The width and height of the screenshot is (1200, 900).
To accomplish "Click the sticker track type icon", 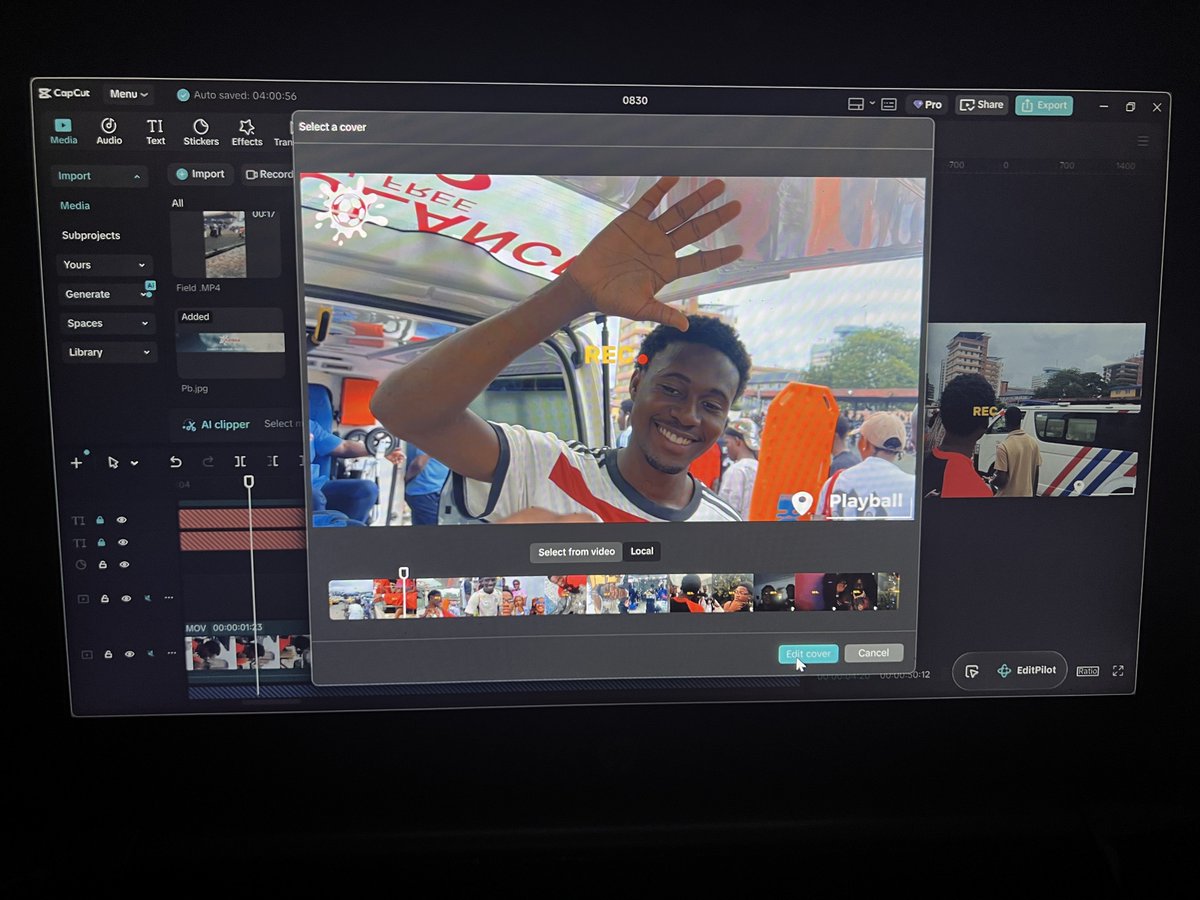I will point(80,565).
